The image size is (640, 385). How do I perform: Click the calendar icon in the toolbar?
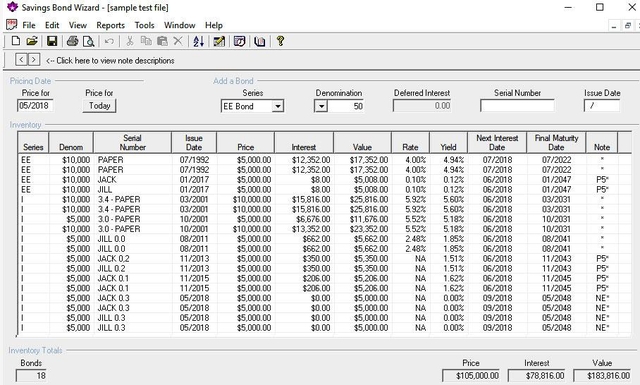[x=240, y=41]
